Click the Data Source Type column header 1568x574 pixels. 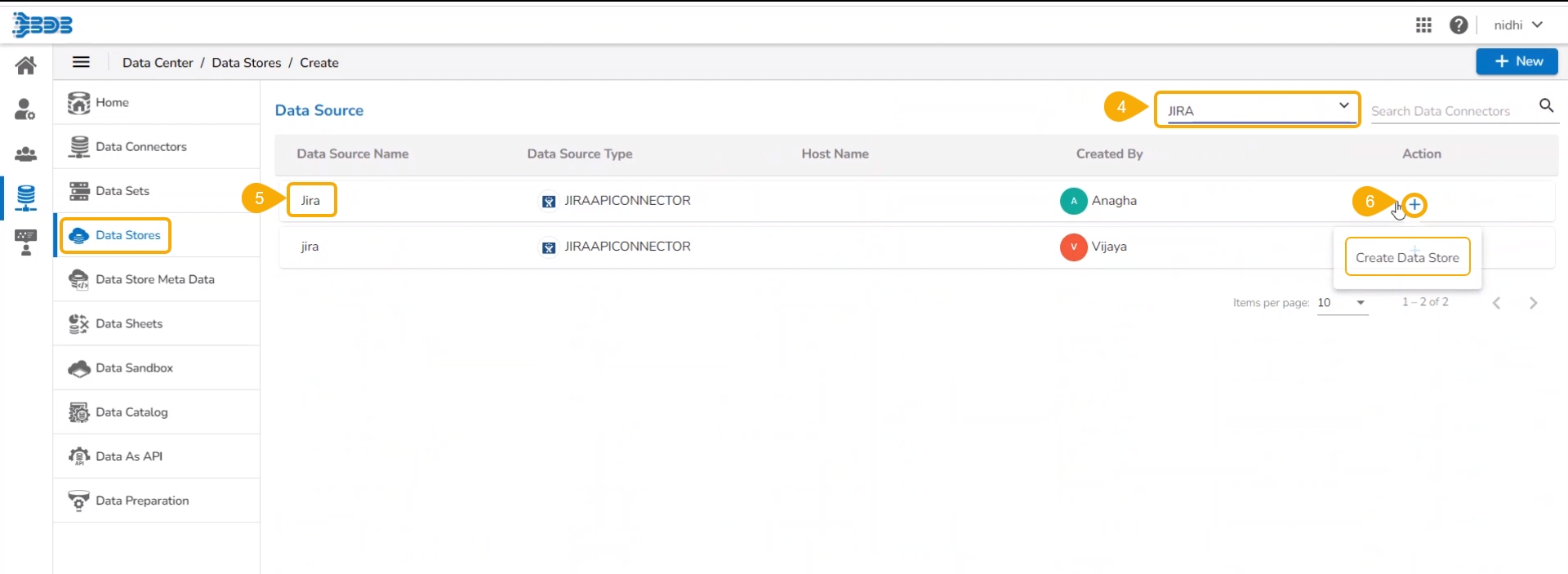(580, 154)
